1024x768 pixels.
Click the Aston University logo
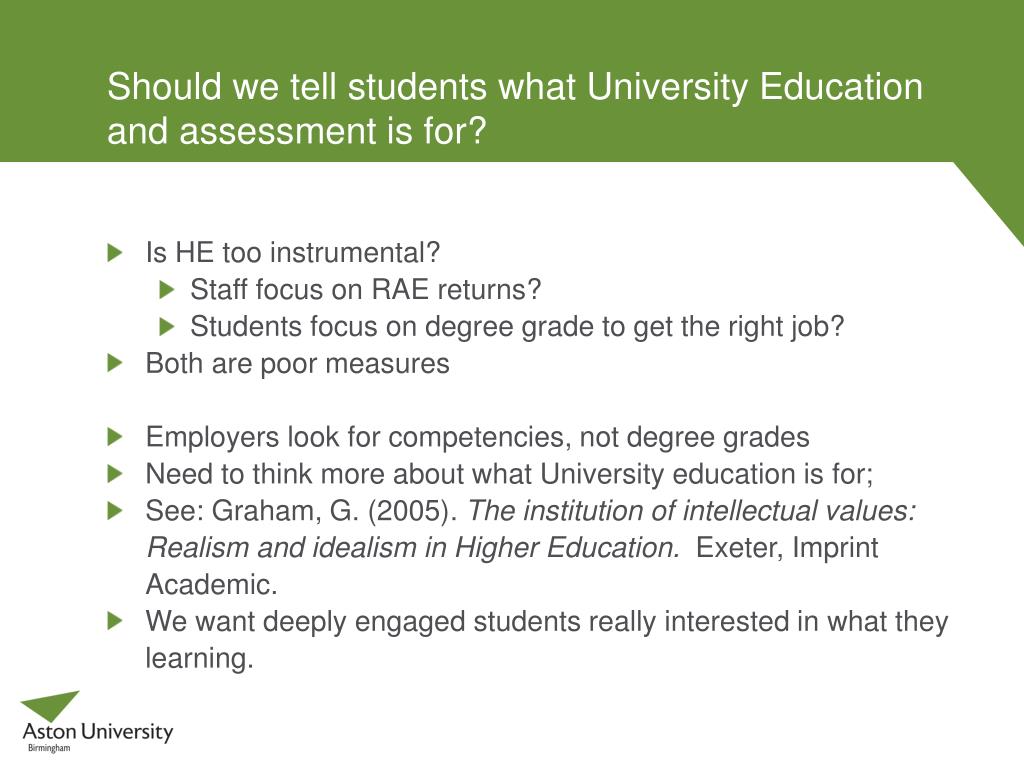(97, 722)
